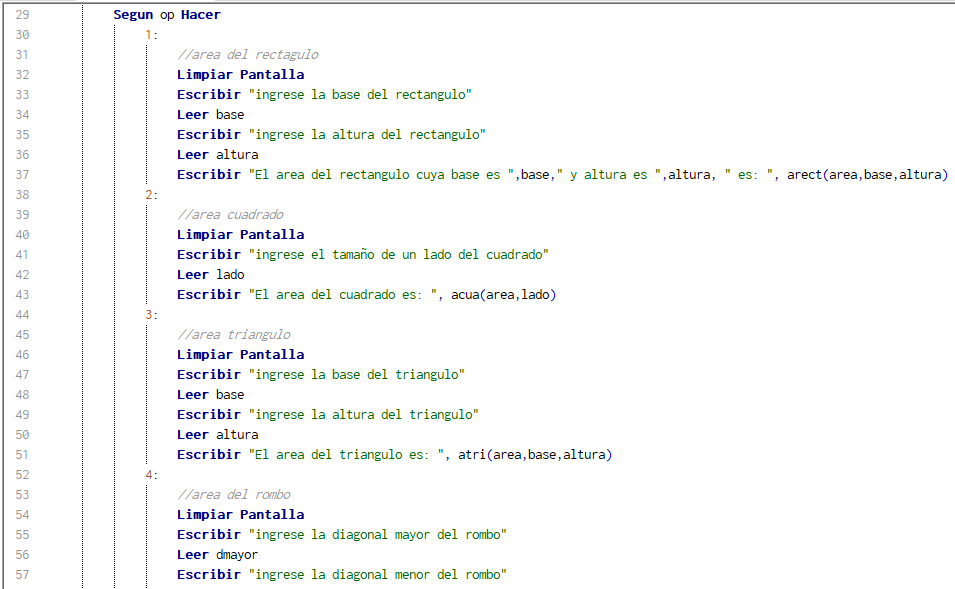Click the function call arect(area,base,altura)
Viewport: 955px width, 589px height.
pos(867,175)
